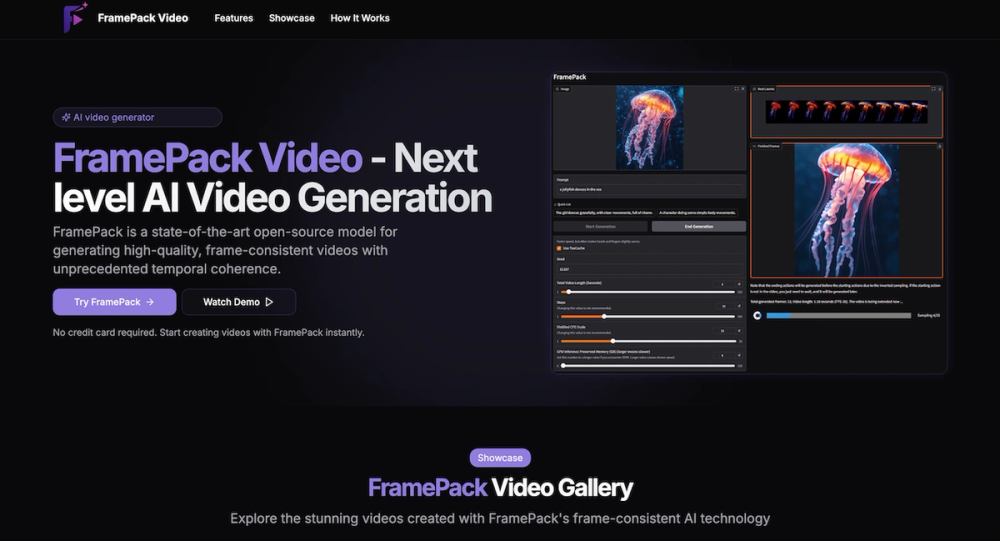Click the FramePack Video brand name in header
Screen dimensions: 1000x541
click(x=143, y=18)
